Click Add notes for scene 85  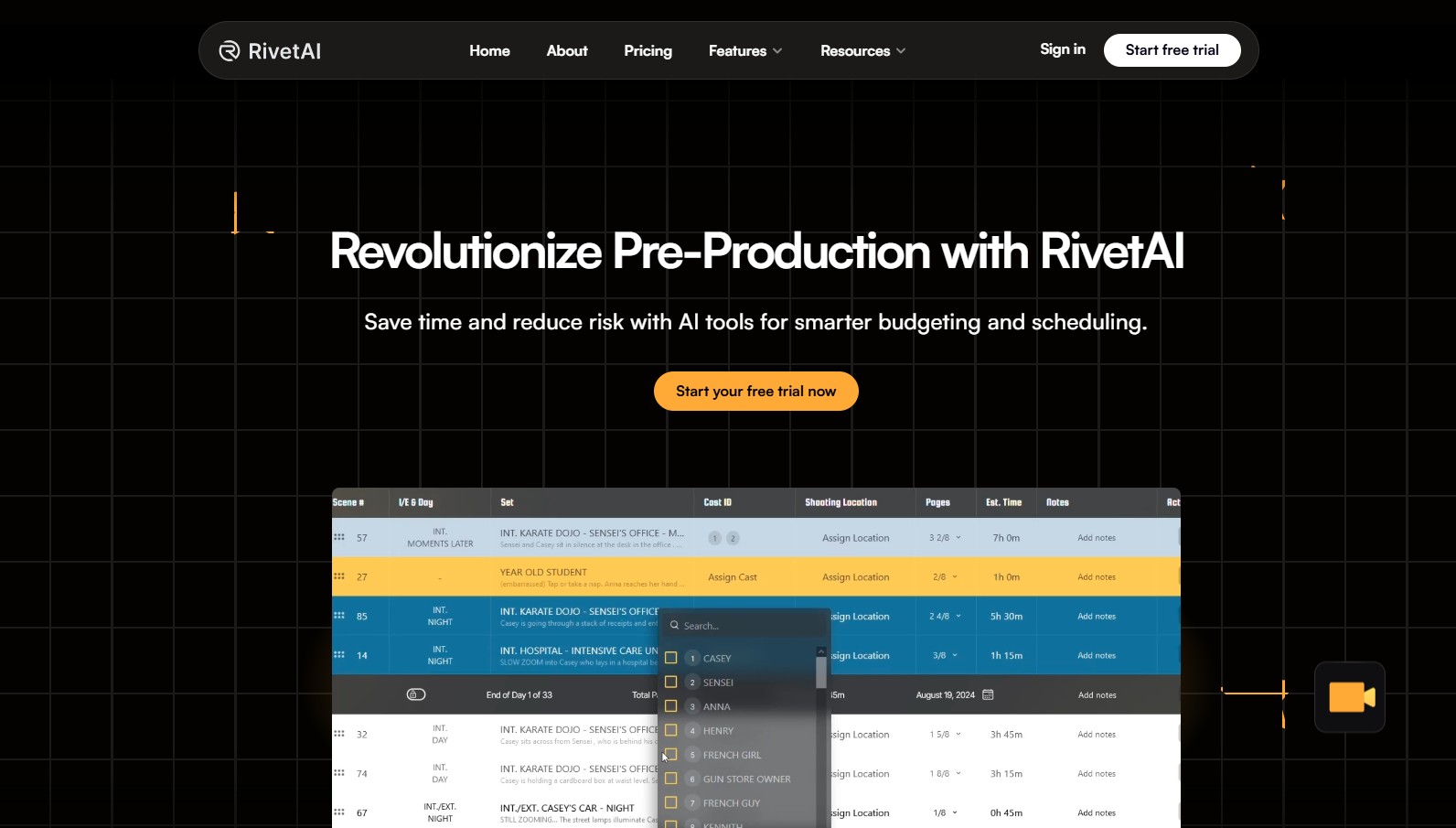[x=1097, y=617]
